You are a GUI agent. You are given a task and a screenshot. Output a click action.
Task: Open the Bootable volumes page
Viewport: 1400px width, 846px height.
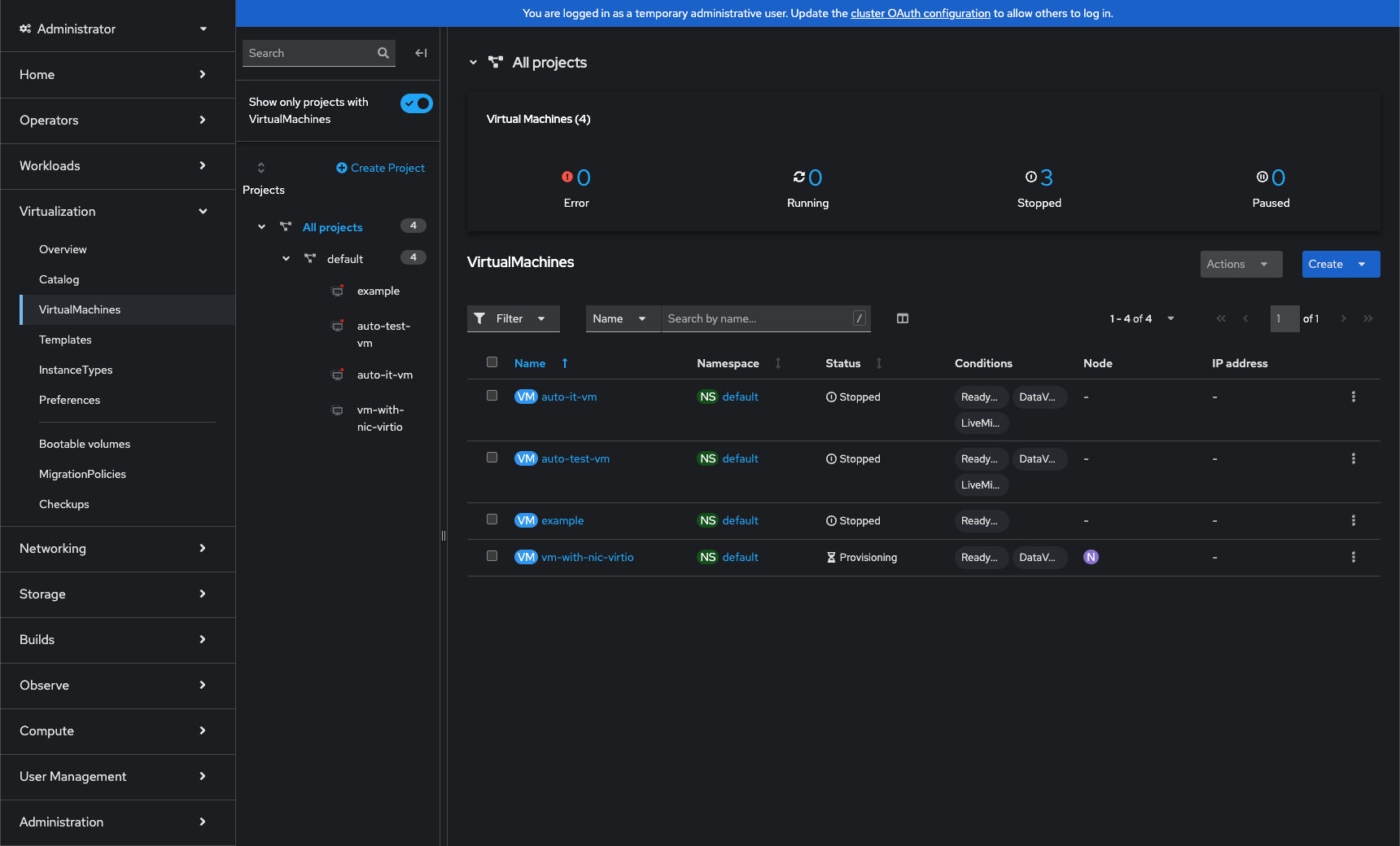click(85, 444)
